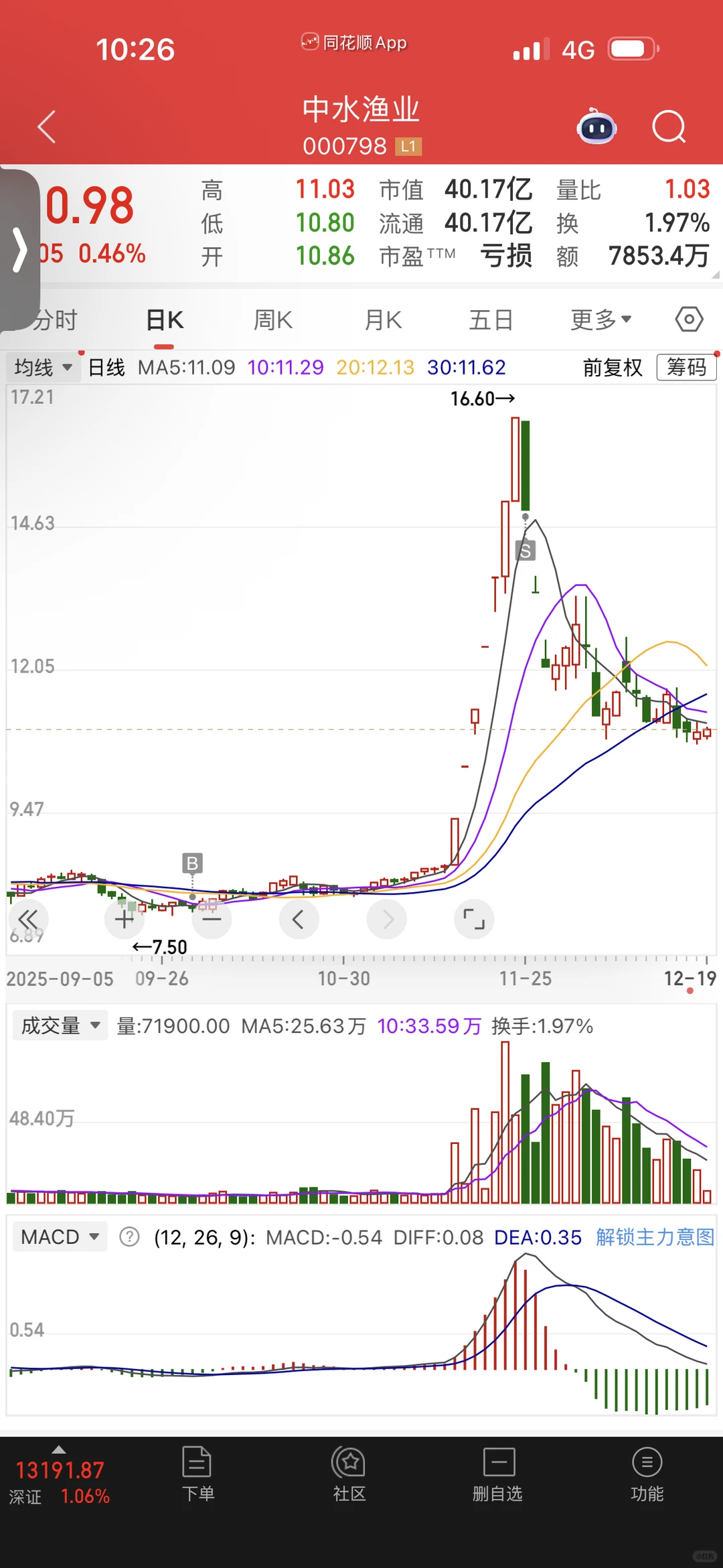
Task: Move chart left with previous arrow
Action: [299, 920]
